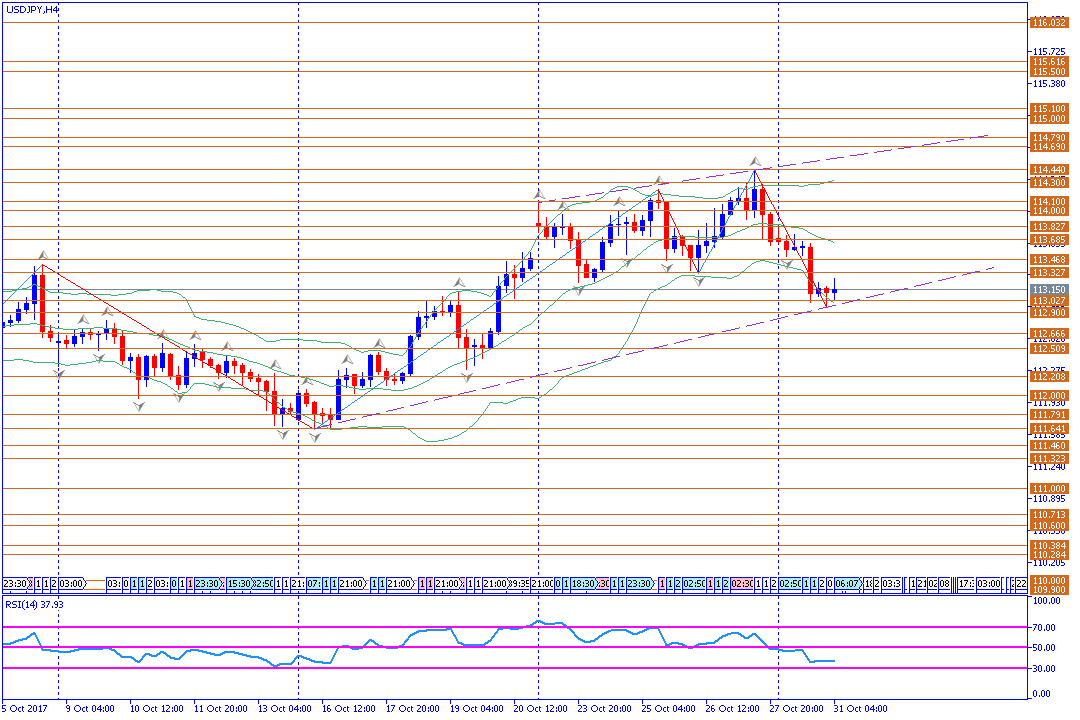Click the pink 02:30 news event marker
The height and width of the screenshot is (720, 1080).
coord(742,584)
